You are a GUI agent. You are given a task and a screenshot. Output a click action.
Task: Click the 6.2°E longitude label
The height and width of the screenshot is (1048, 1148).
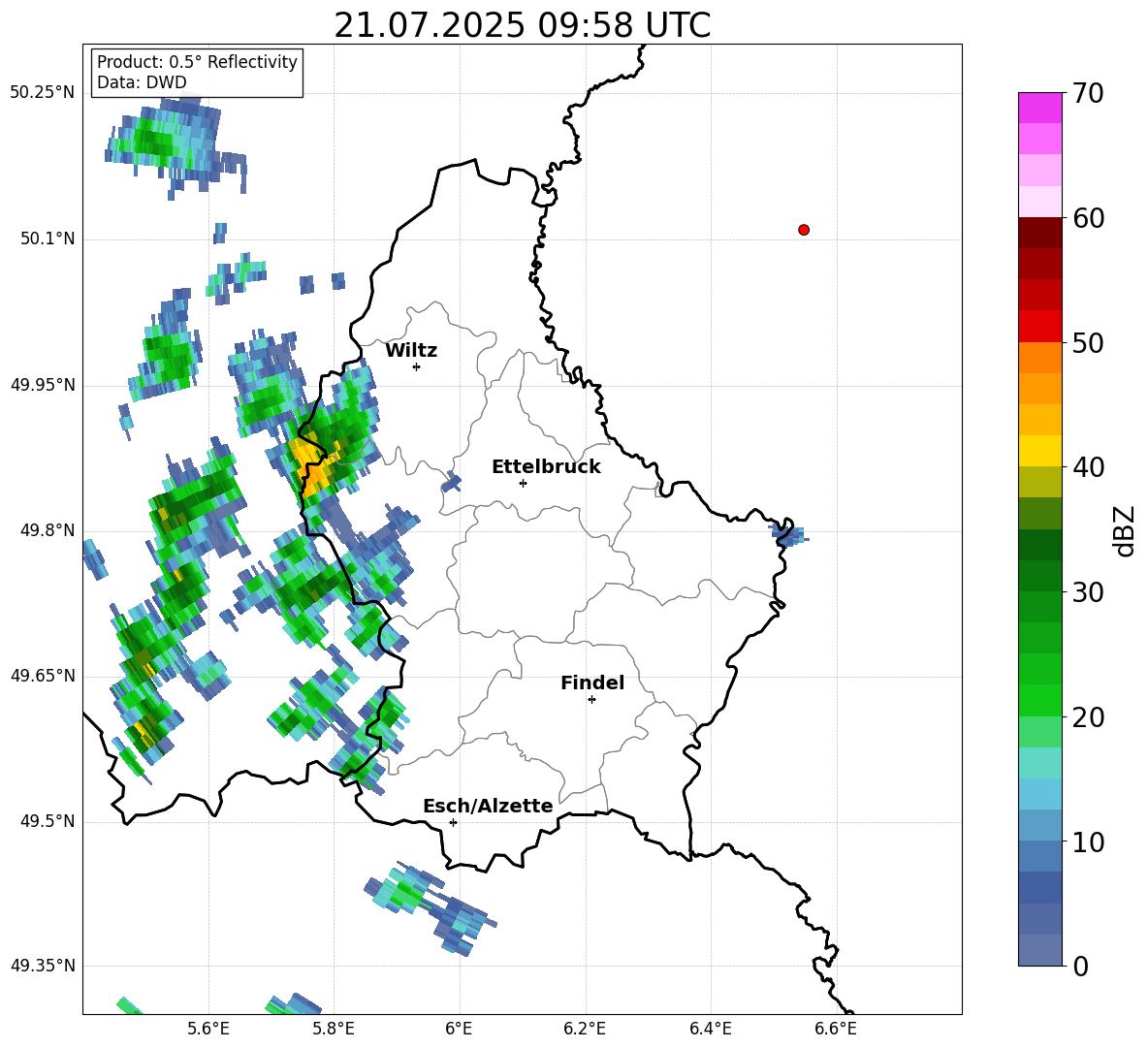(585, 1029)
